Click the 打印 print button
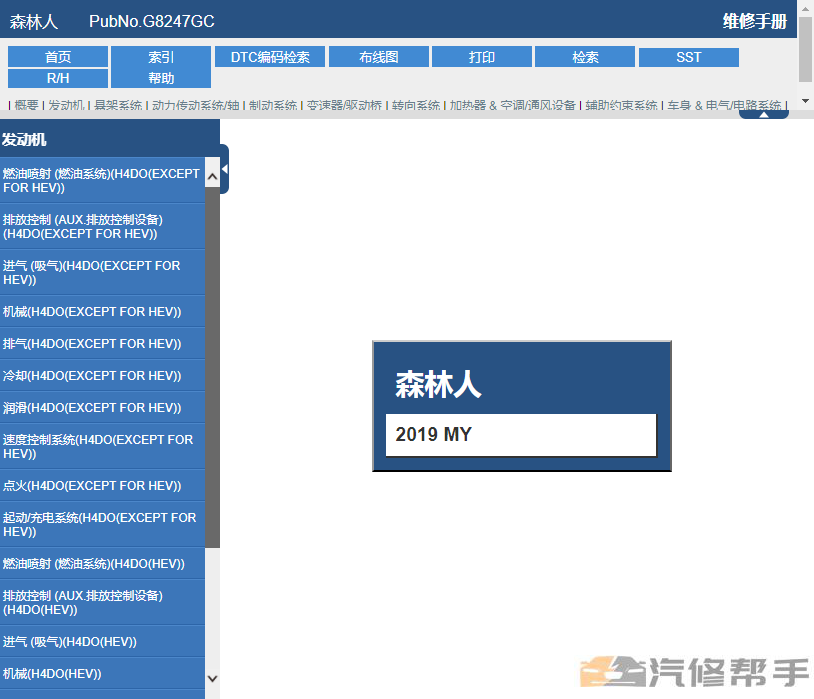The height and width of the screenshot is (699, 814). [x=482, y=57]
